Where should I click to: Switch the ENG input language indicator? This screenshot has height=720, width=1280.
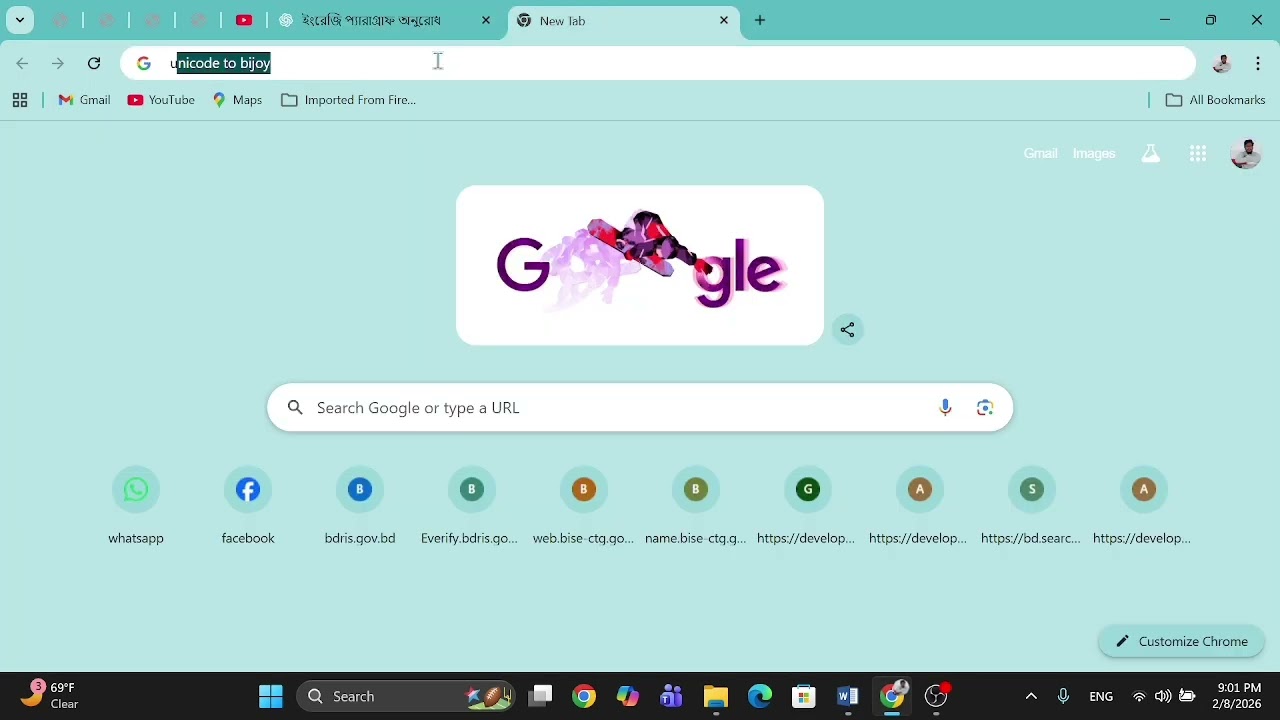point(1102,697)
